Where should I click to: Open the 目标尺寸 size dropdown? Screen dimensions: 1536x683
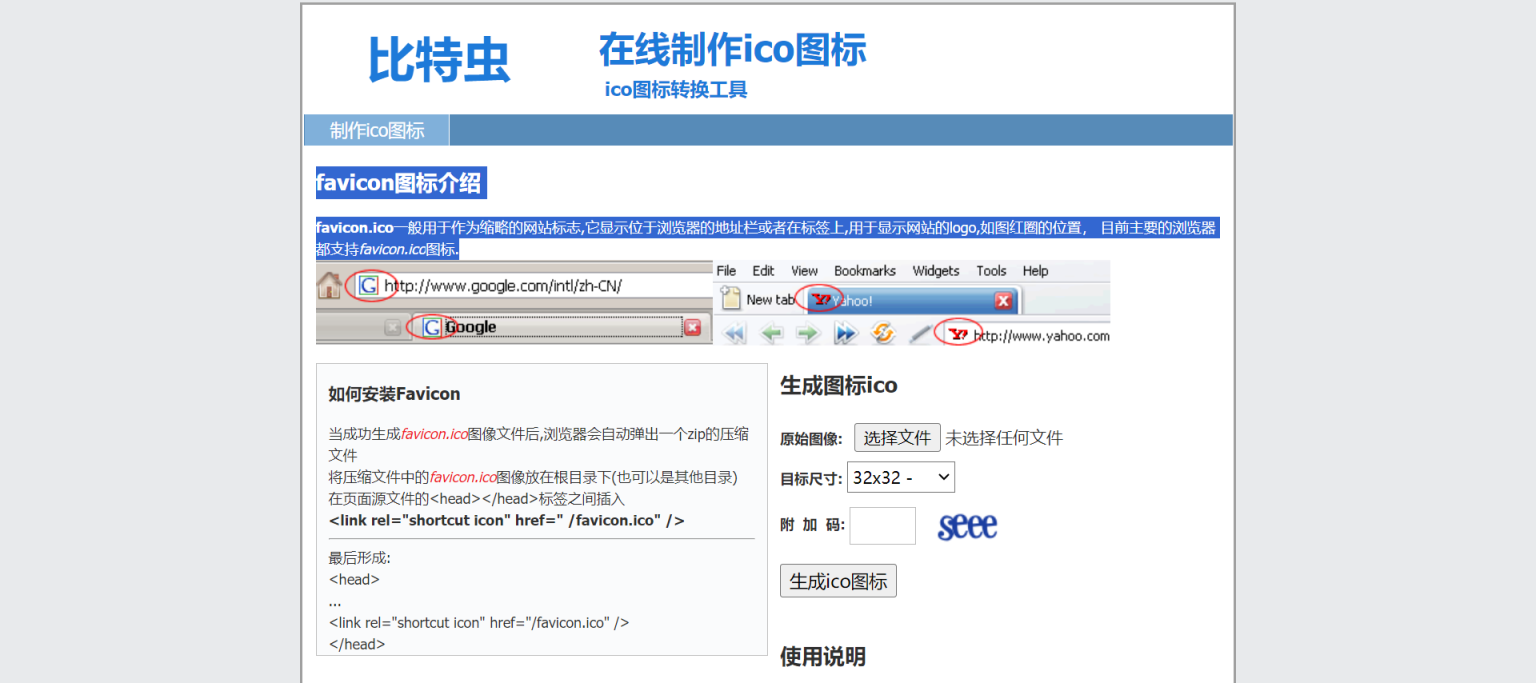(900, 477)
